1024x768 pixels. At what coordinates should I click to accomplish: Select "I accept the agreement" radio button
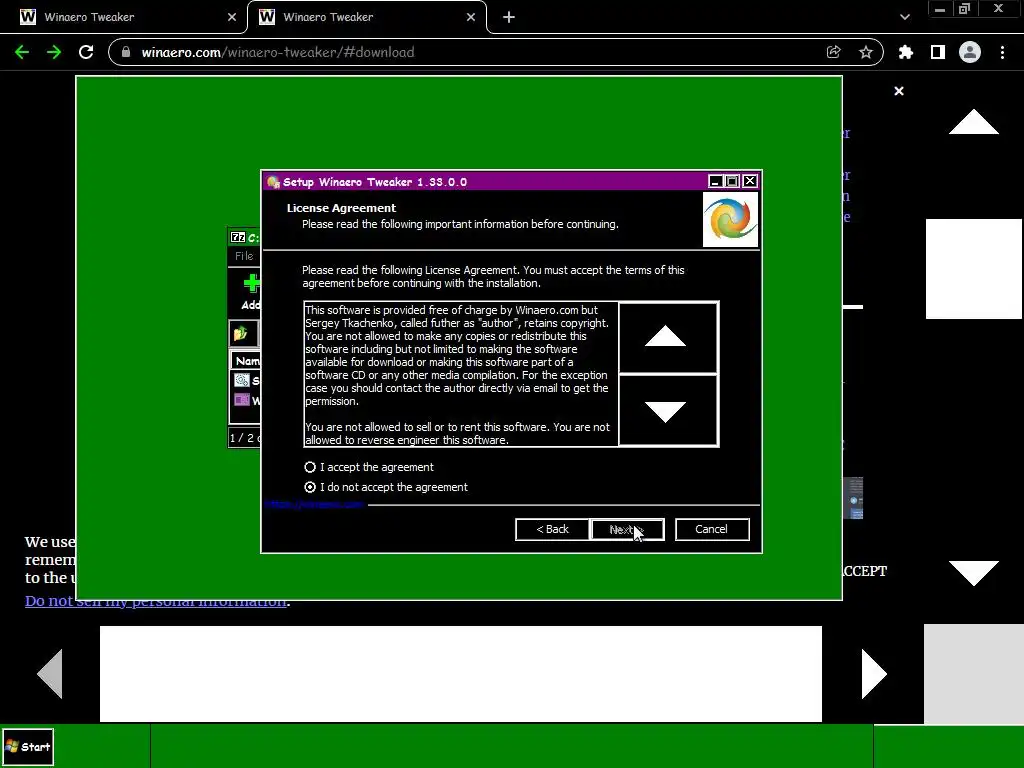tap(310, 467)
